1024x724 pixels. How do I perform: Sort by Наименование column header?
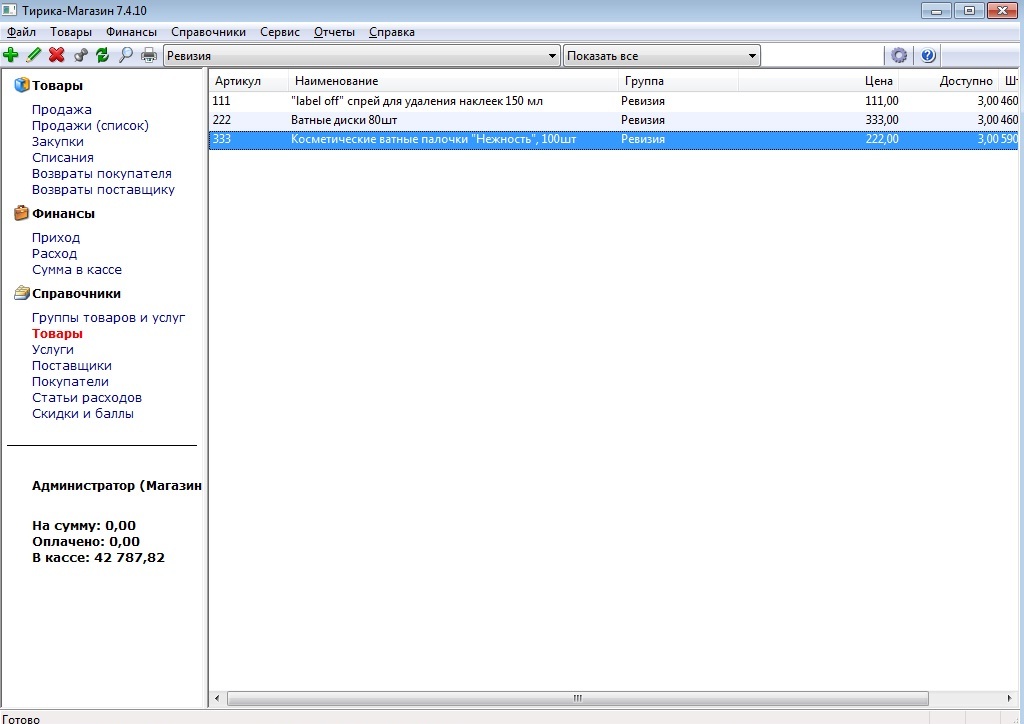453,81
